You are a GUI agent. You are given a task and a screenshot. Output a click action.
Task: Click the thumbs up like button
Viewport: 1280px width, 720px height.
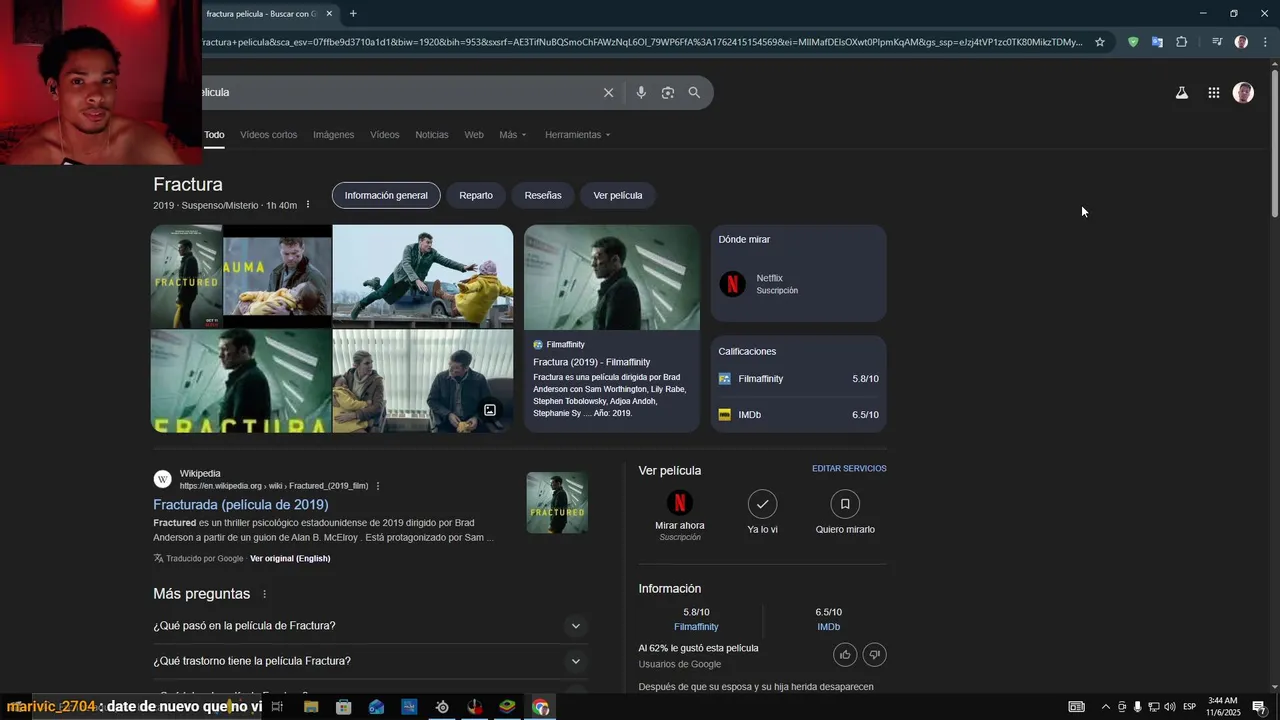[x=845, y=655]
